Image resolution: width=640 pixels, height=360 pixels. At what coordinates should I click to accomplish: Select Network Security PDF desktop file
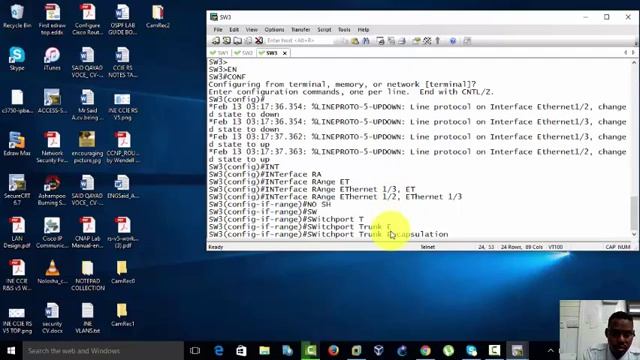[x=52, y=147]
